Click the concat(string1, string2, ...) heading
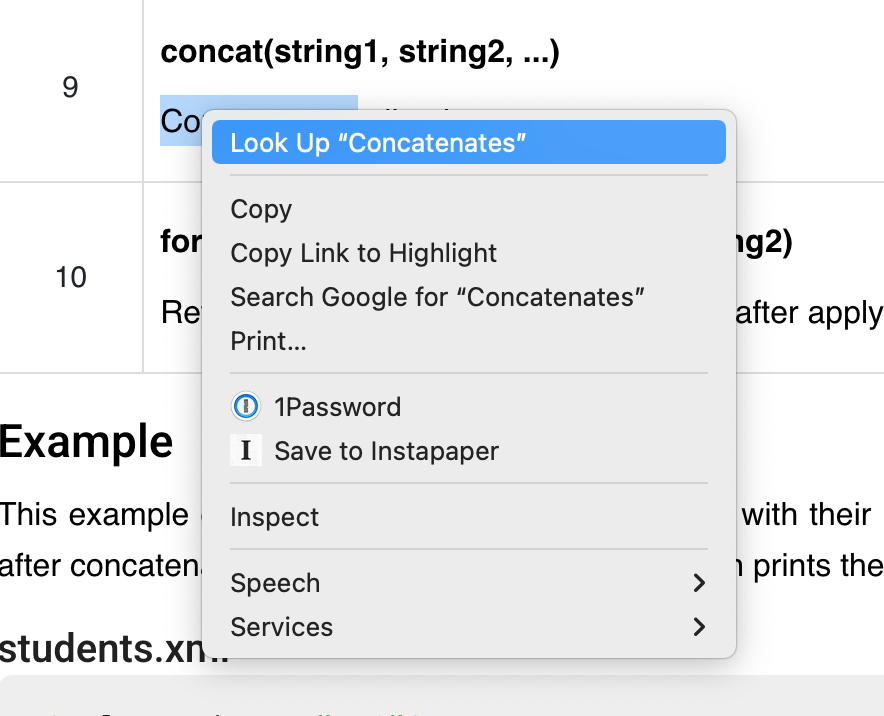Viewport: 884px width, 716px height. click(360, 53)
